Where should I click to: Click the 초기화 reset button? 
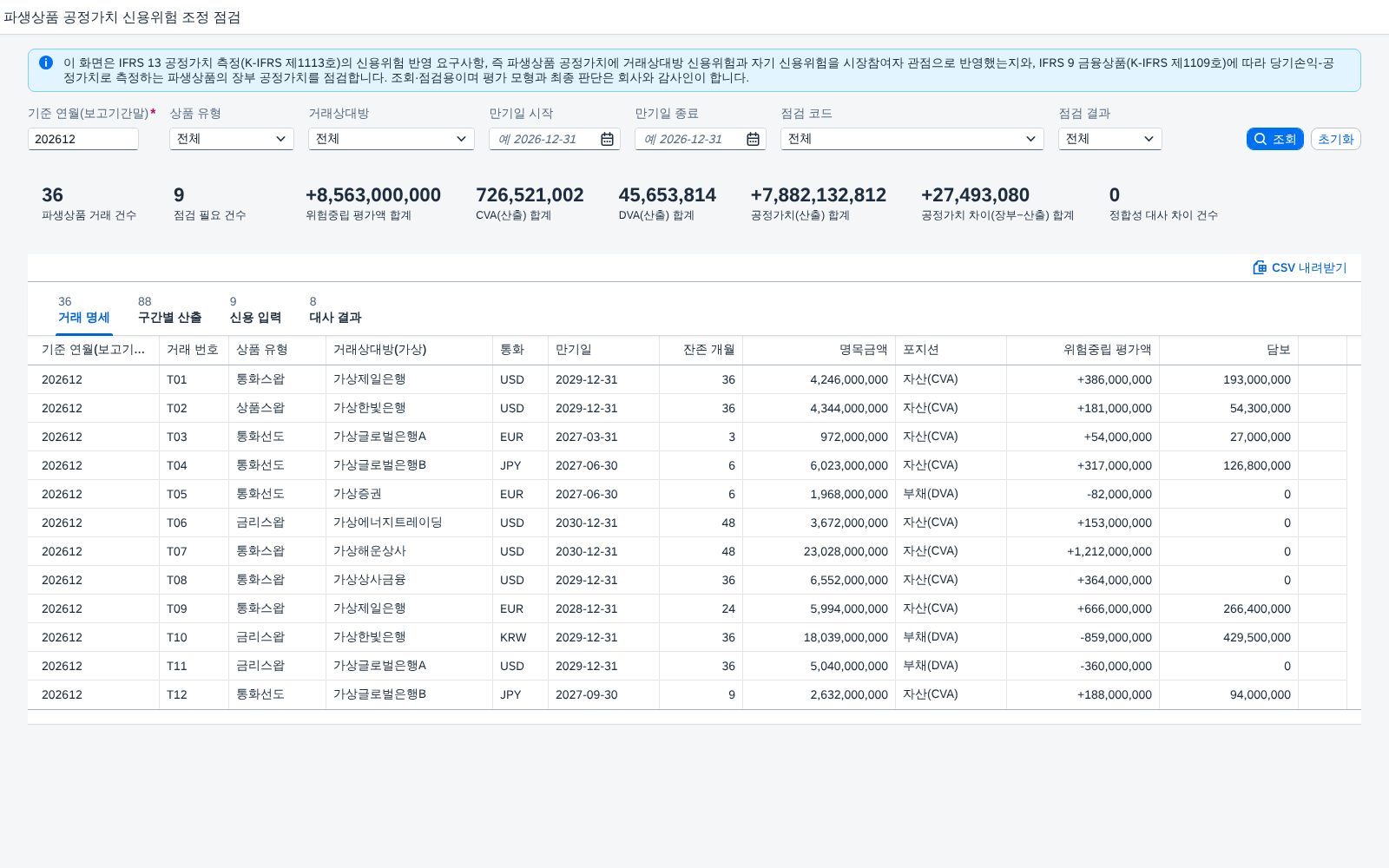(1335, 139)
